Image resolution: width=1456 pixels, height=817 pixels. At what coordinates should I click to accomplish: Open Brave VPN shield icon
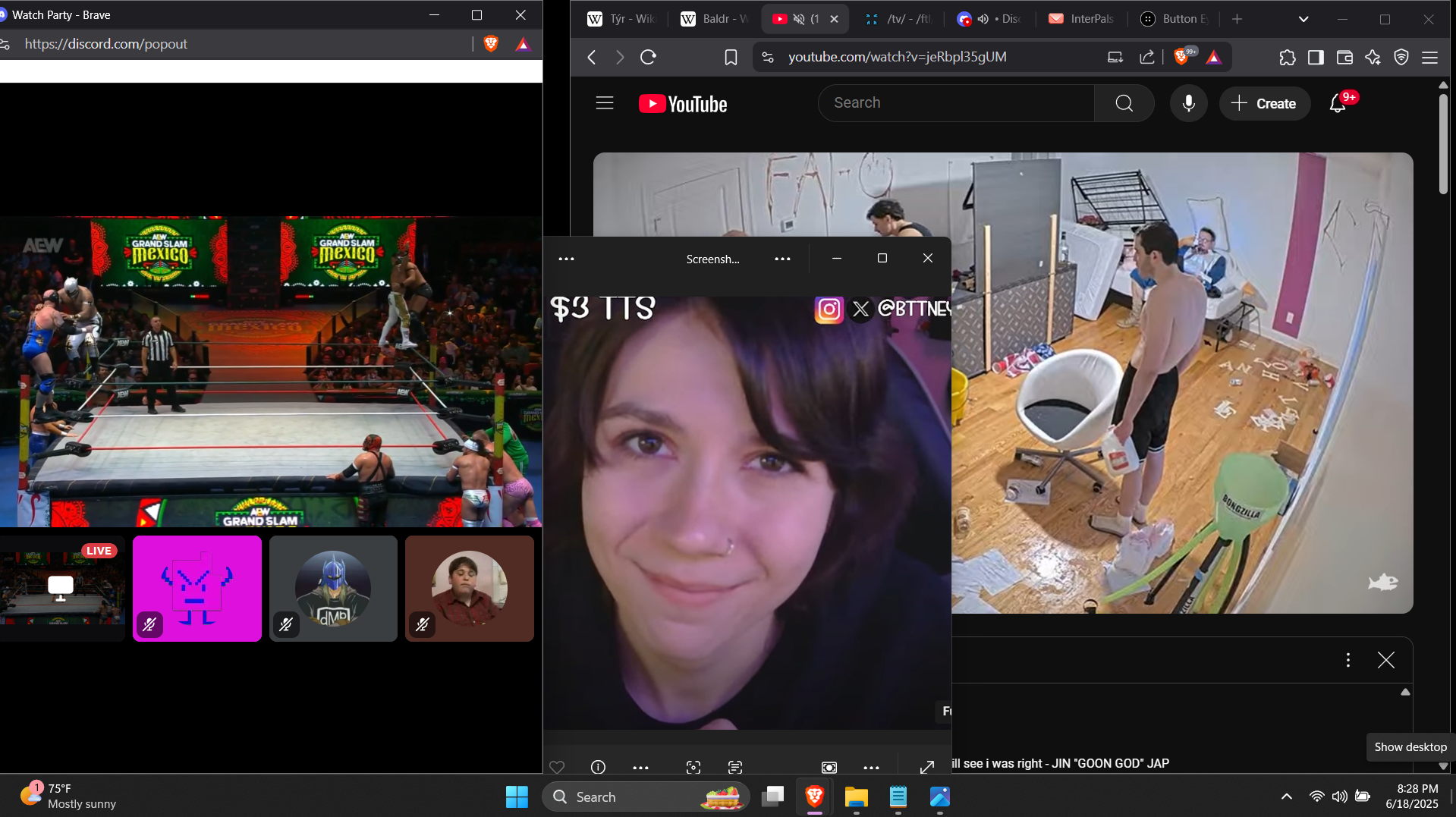(x=1401, y=57)
